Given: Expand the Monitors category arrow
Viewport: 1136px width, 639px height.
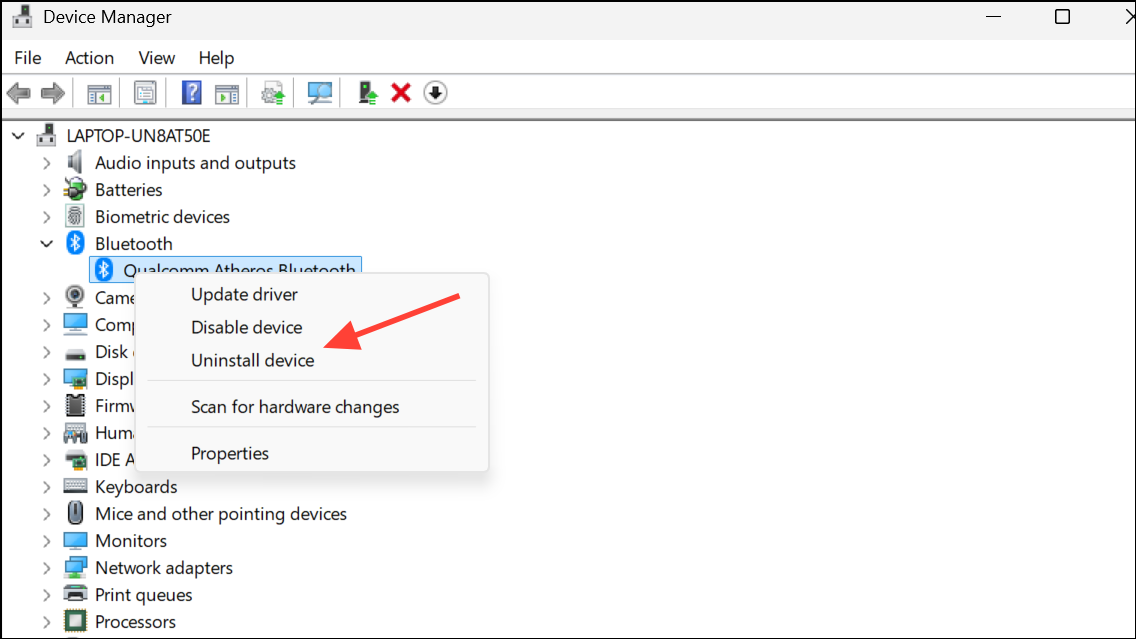Looking at the screenshot, I should [x=47, y=540].
